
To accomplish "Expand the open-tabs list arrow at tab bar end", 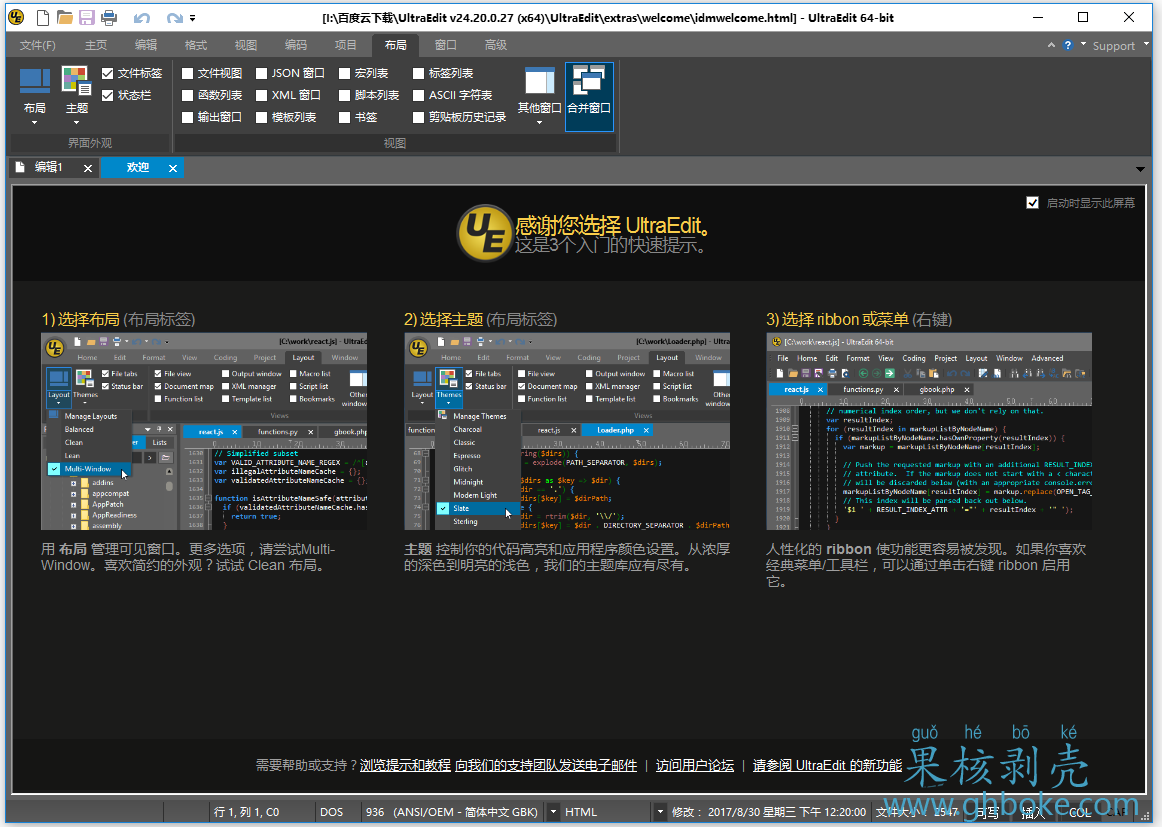I will click(x=1140, y=170).
